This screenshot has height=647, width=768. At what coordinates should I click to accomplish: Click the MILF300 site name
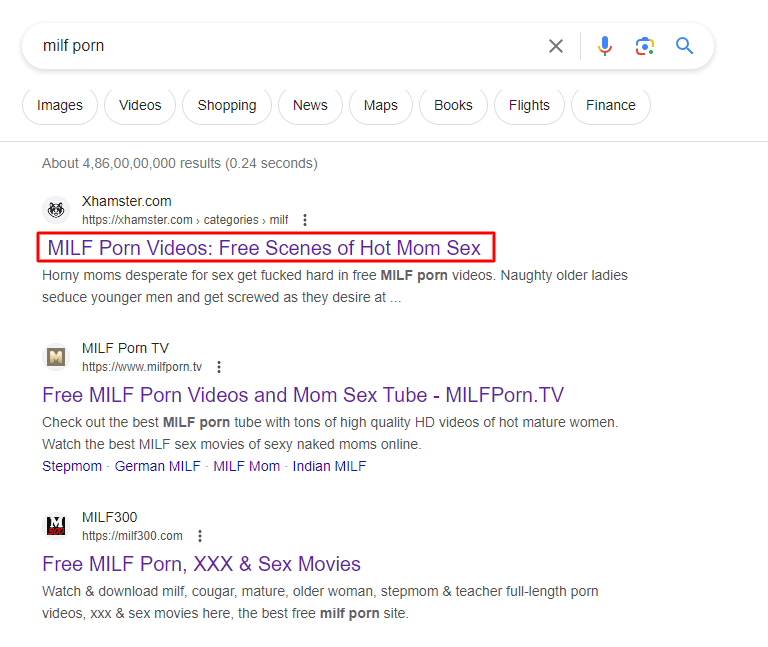click(109, 517)
